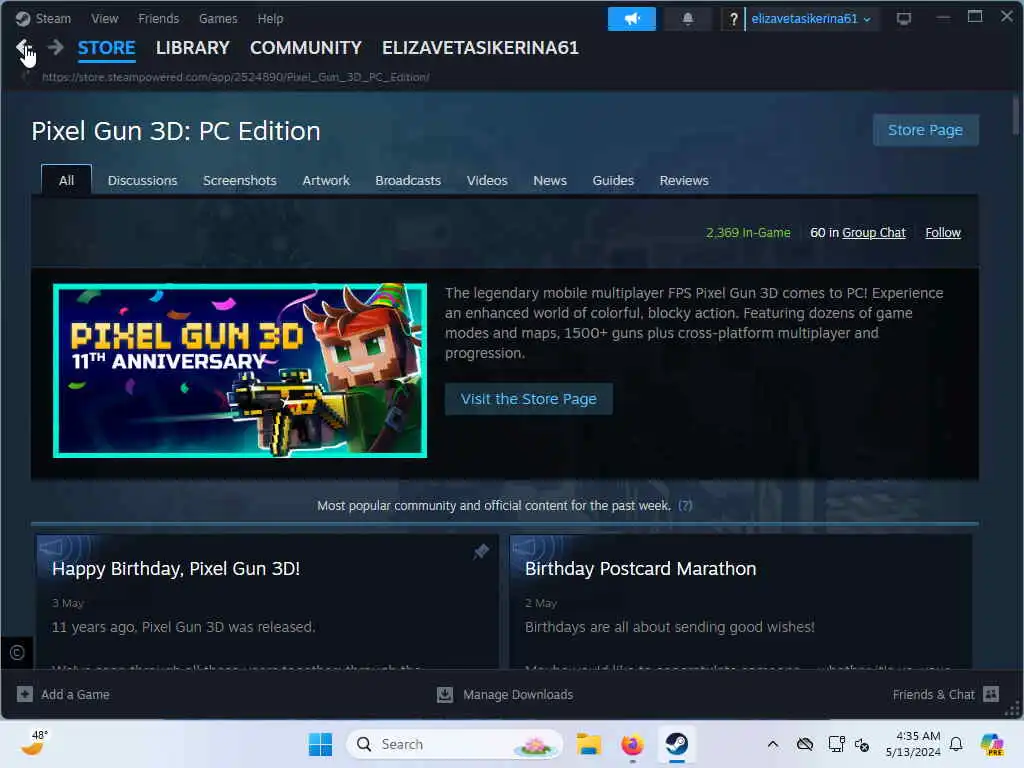Click the copyright icon at left edge
The image size is (1024, 768).
17,652
